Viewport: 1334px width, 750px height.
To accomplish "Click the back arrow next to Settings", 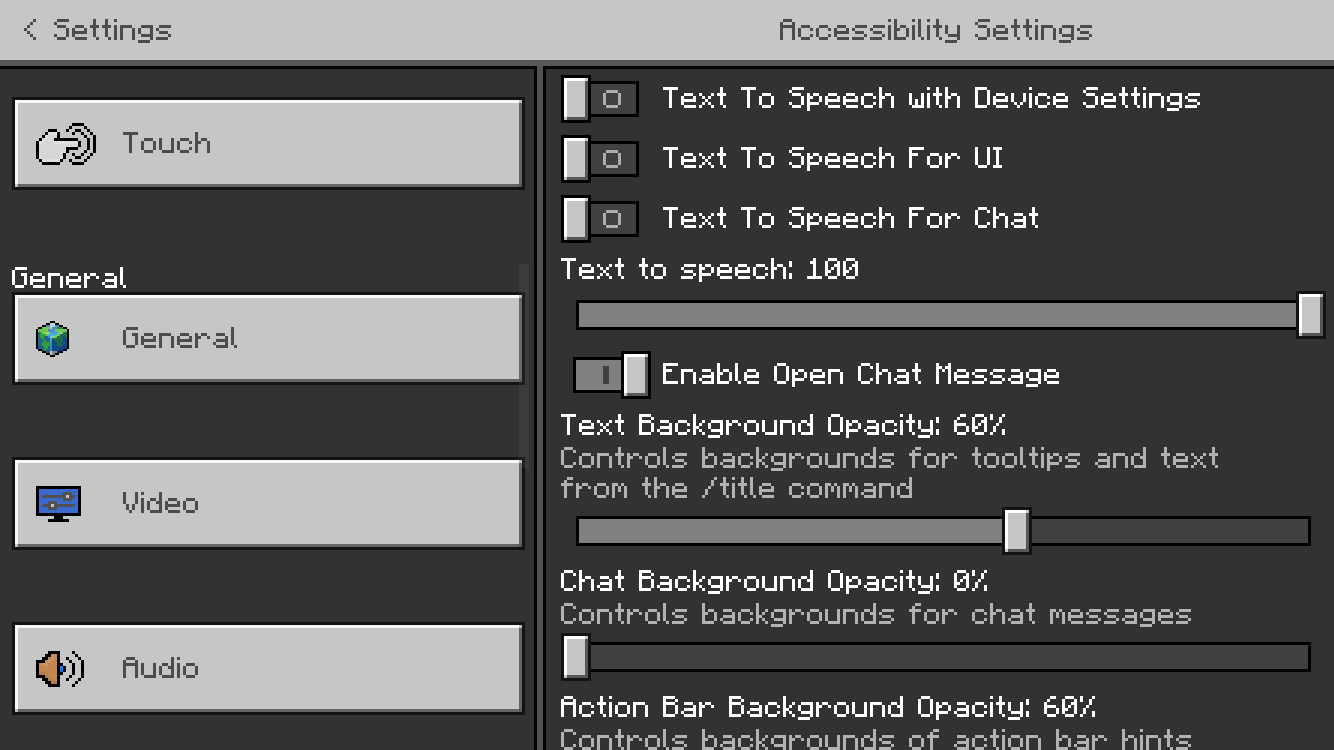I will click(30, 30).
